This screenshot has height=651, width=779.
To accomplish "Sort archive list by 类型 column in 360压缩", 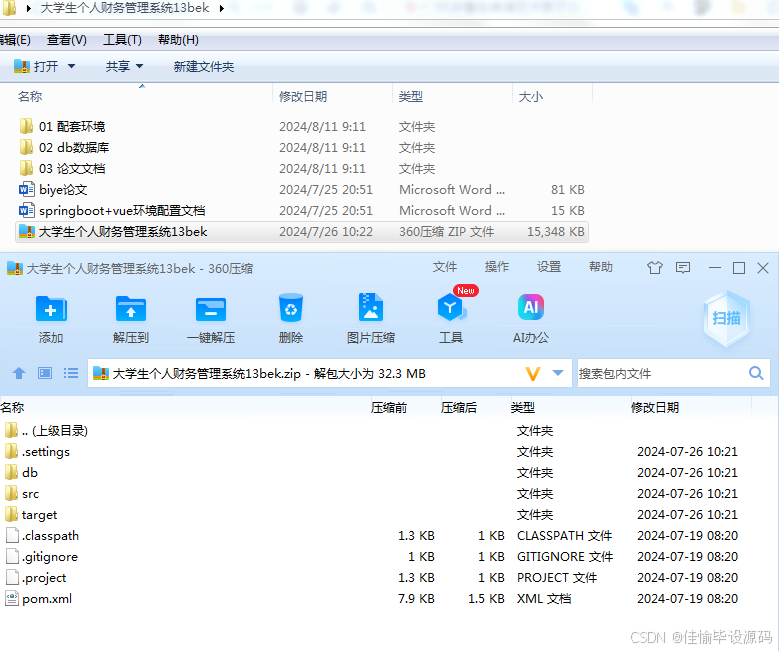I will click(x=523, y=407).
